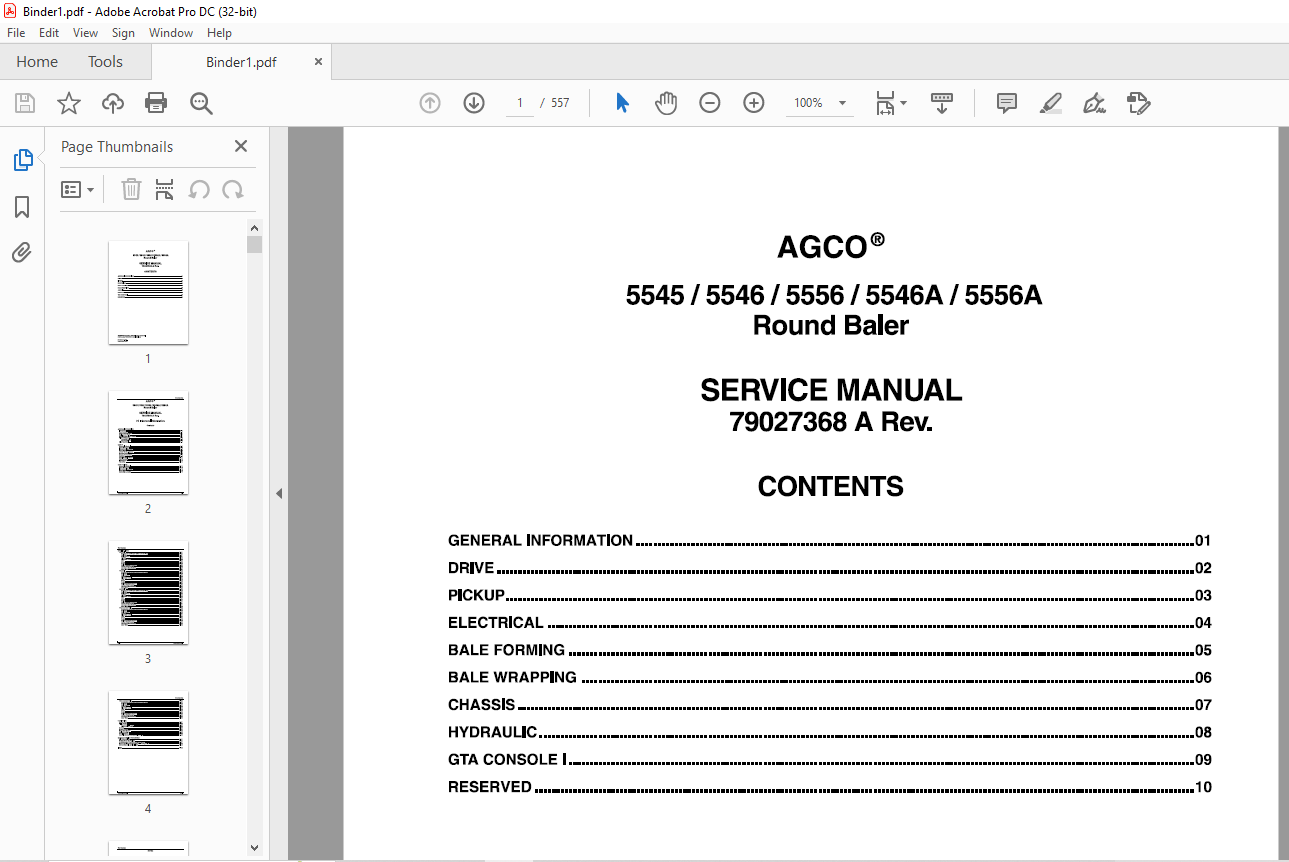Choose the Selection arrow tool
This screenshot has height=862, width=1289.
point(622,103)
